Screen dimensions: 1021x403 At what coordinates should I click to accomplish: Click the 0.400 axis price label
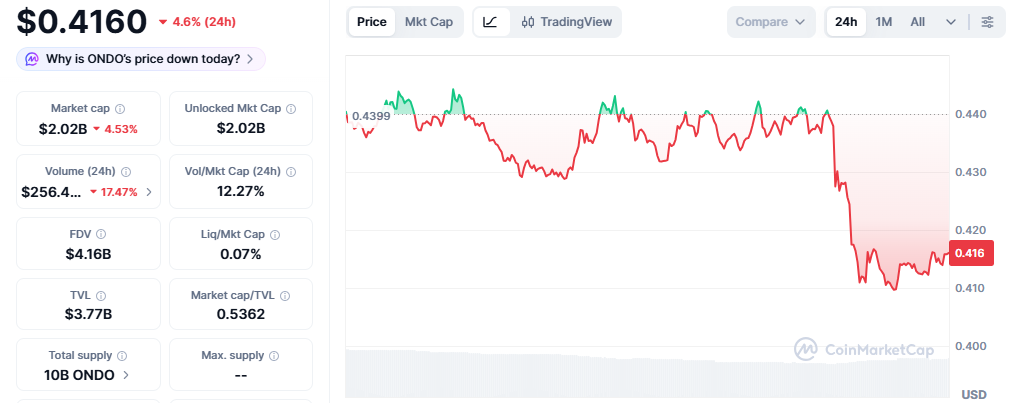(x=970, y=346)
